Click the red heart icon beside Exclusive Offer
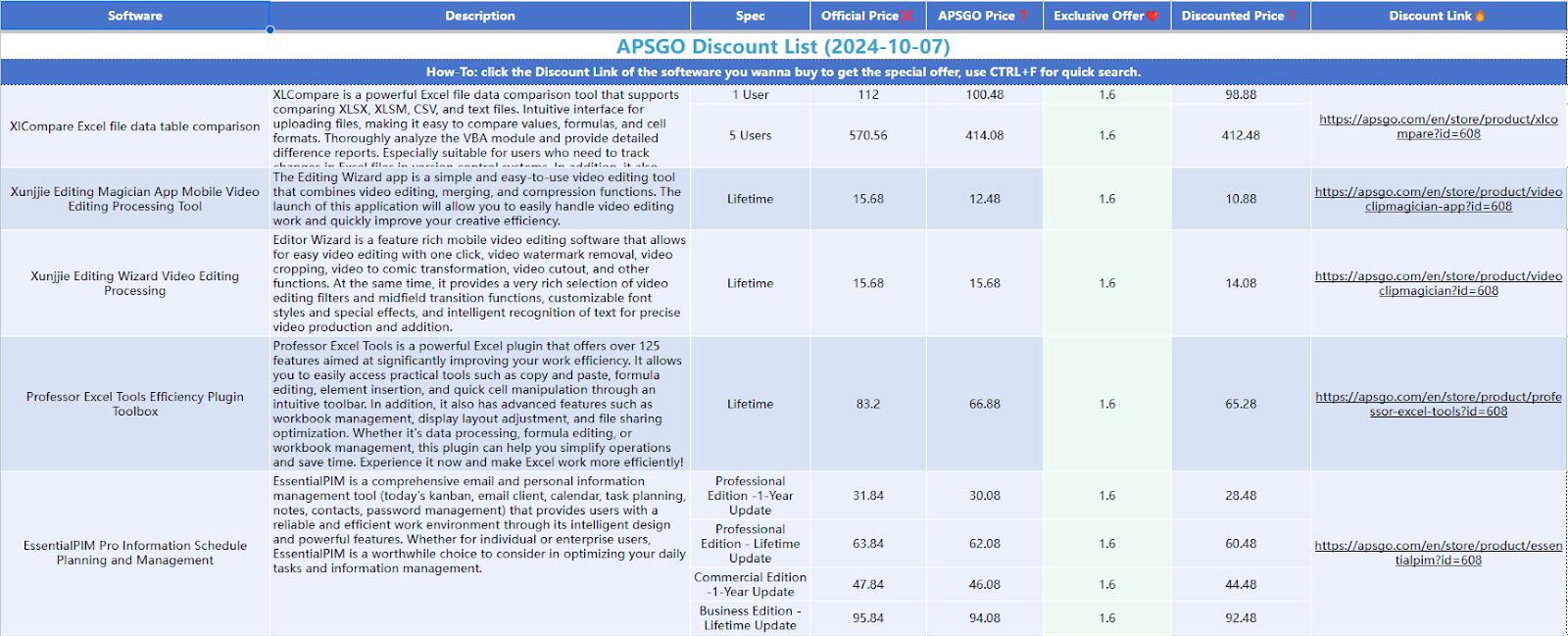This screenshot has height=636, width=1568. click(1152, 16)
